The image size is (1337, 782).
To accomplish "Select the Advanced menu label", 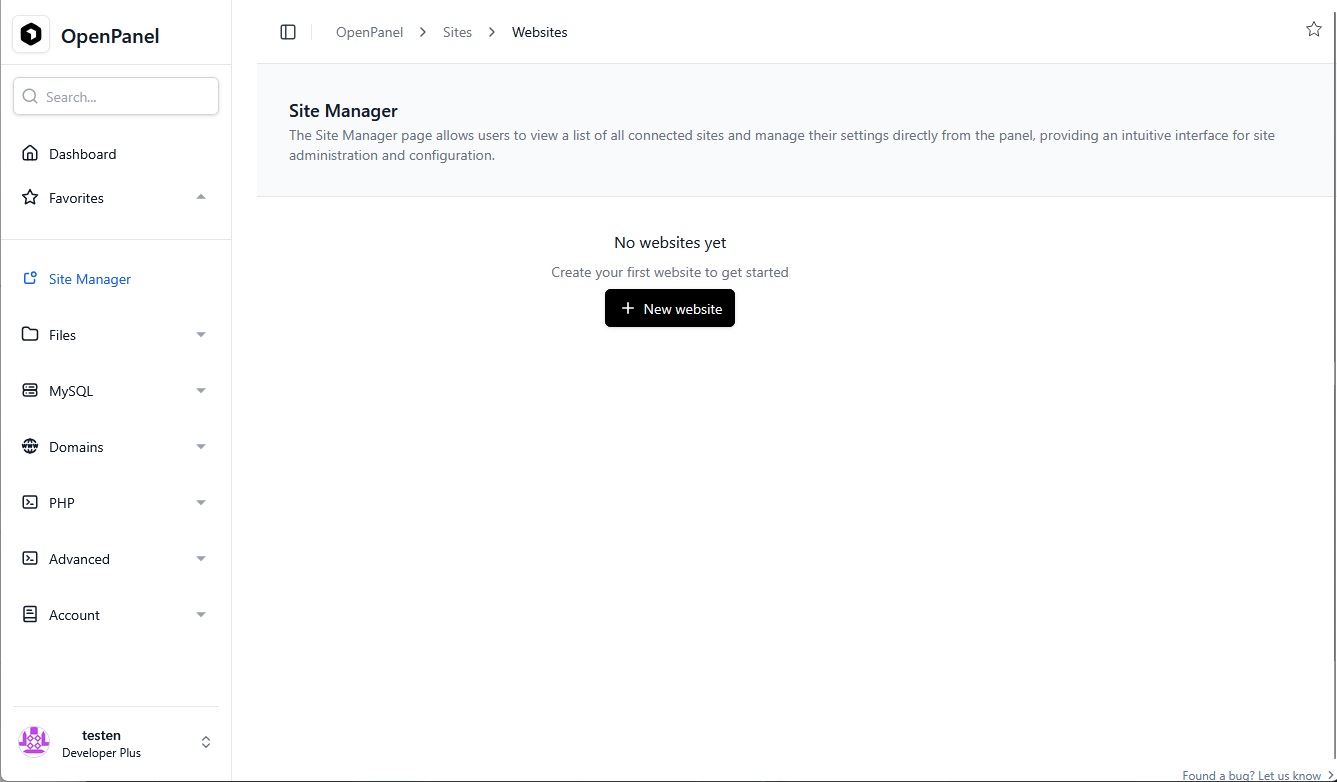I will coord(79,559).
